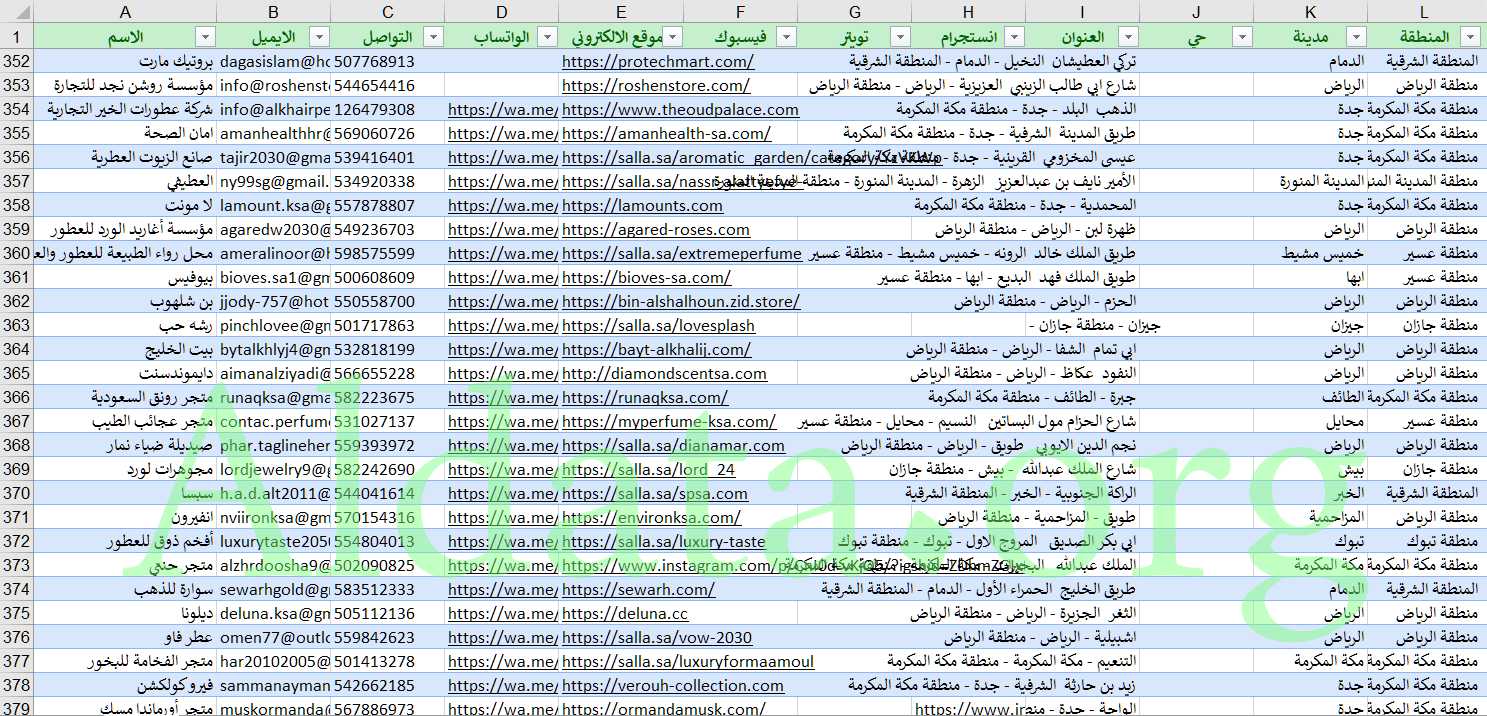Screen dimensions: 1487x716
Task: Open the deluna.cc link
Action: [625, 613]
